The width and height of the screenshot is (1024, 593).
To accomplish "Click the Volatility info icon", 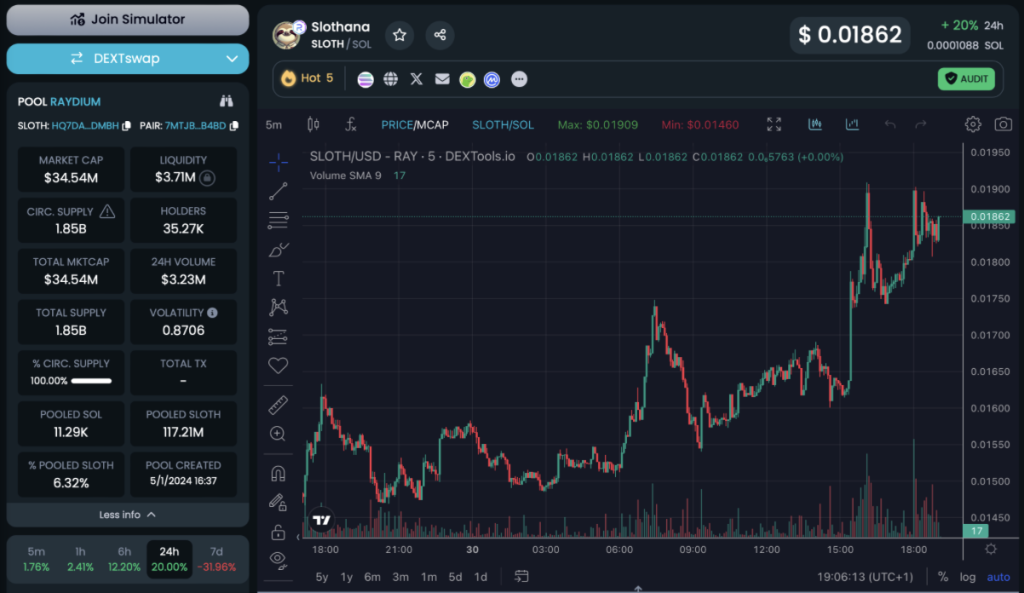I will coord(212,313).
